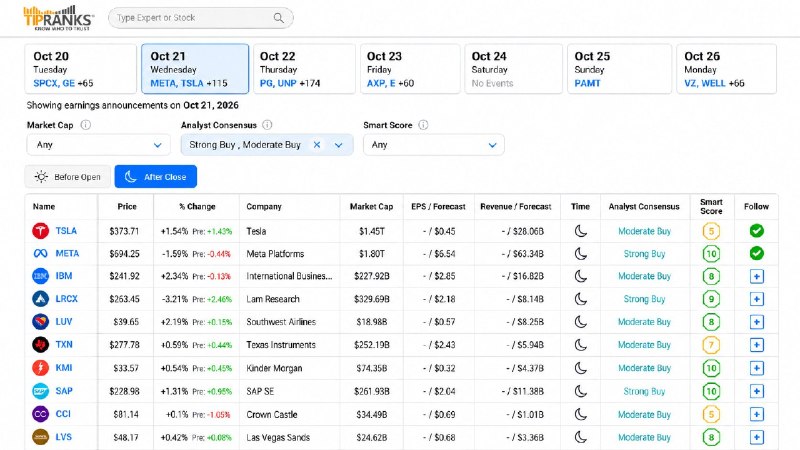Screen dimensions: 800x450
Task: Open the LUV ticker link
Action: coord(64,322)
